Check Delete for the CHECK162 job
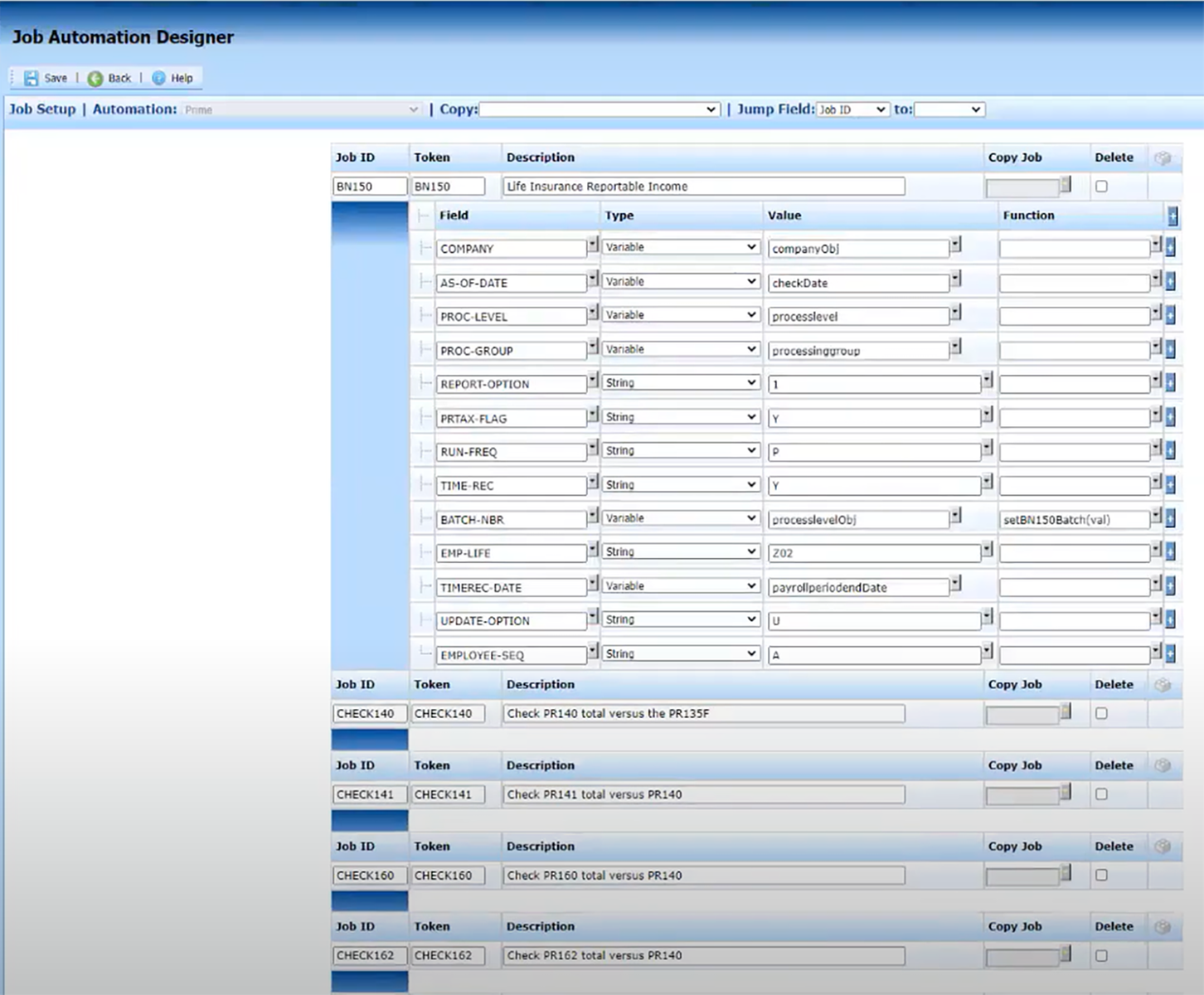Viewport: 1204px width, 995px height. [1101, 955]
